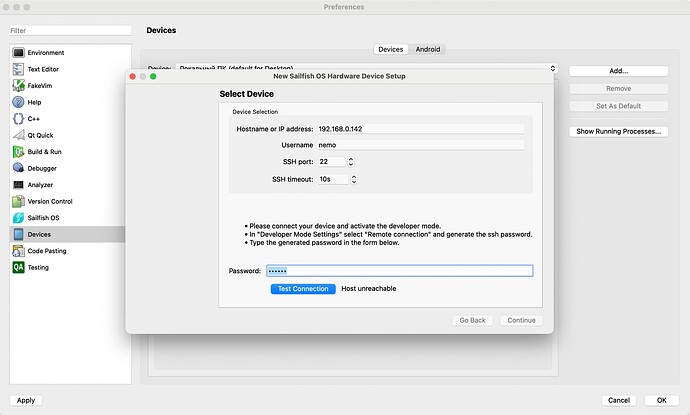690x415 pixels.
Task: Open the Version Control icon
Action: tap(18, 201)
